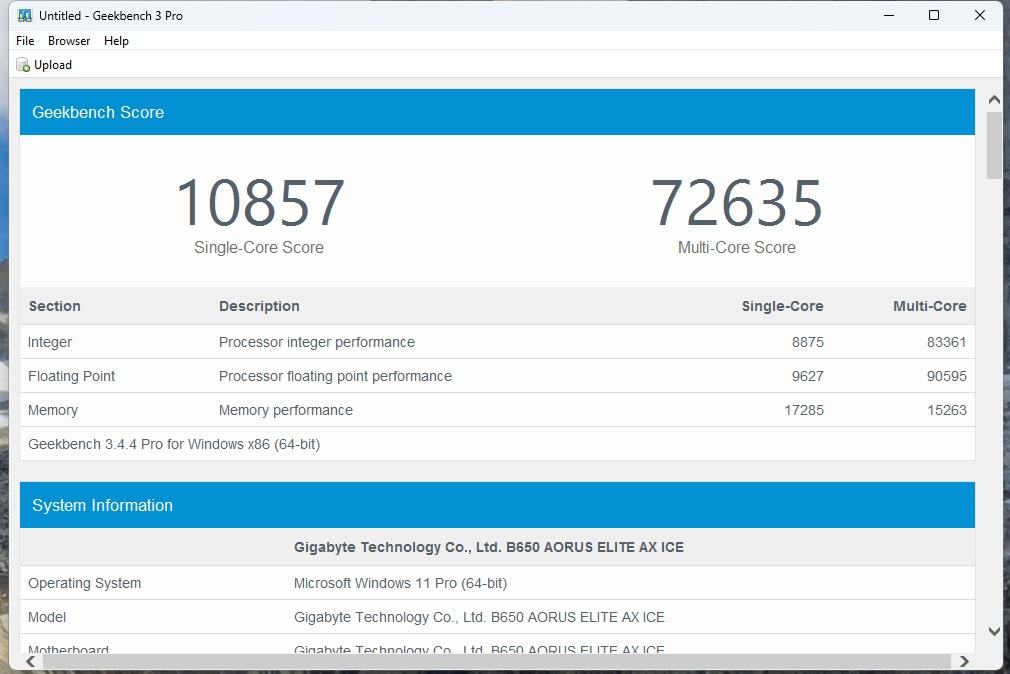The height and width of the screenshot is (674, 1010).
Task: Click the Geekbench app icon in title bar
Action: pos(24,15)
